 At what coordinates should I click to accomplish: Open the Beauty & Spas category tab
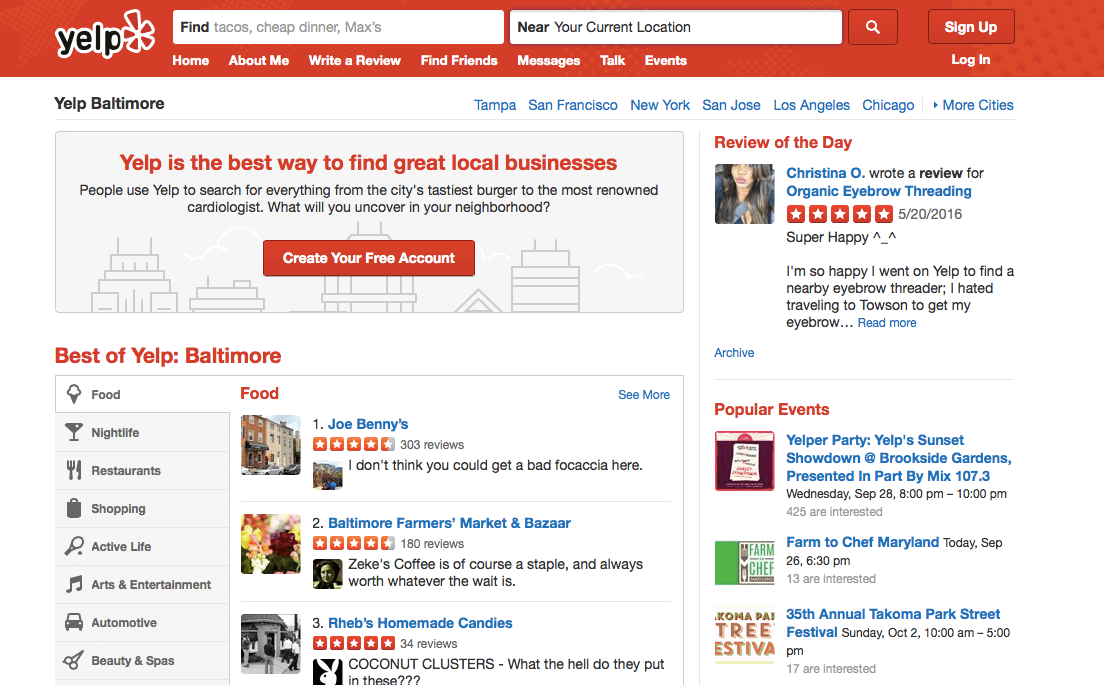pos(142,660)
